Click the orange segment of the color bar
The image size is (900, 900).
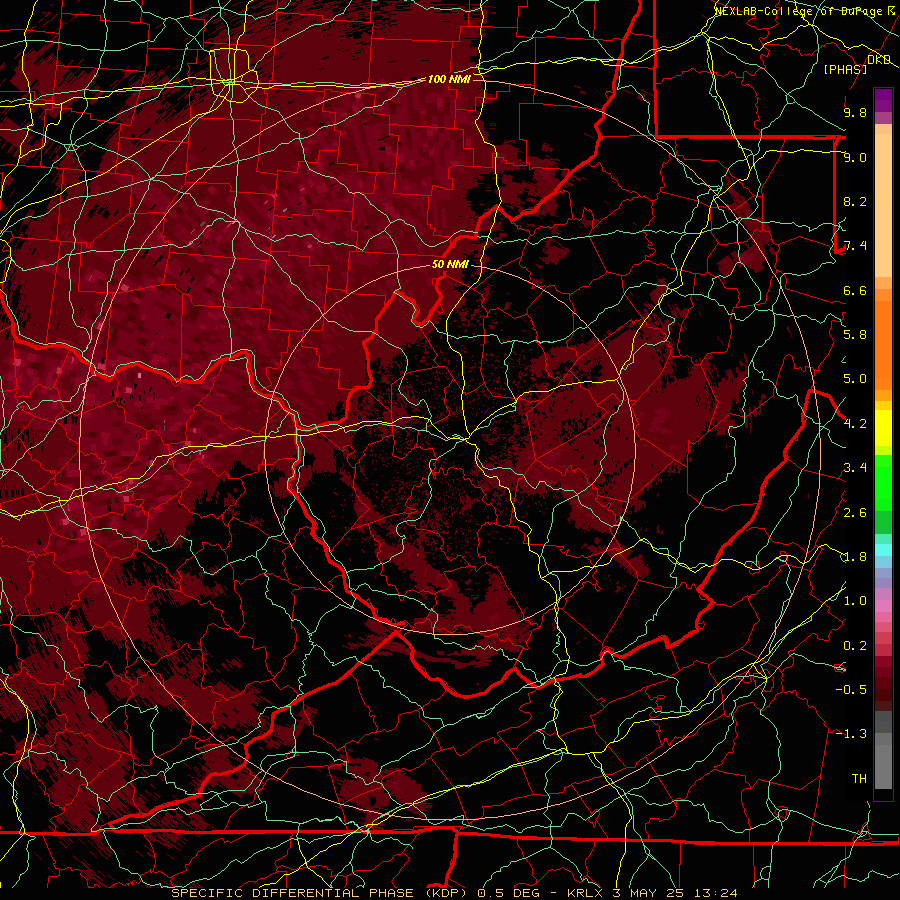883,344
